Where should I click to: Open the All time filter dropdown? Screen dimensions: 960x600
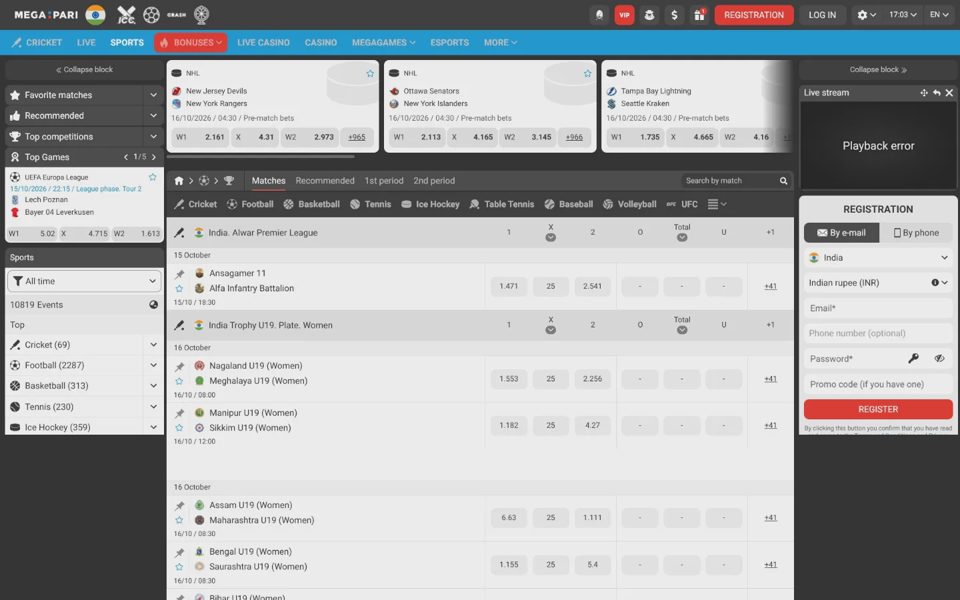point(84,281)
